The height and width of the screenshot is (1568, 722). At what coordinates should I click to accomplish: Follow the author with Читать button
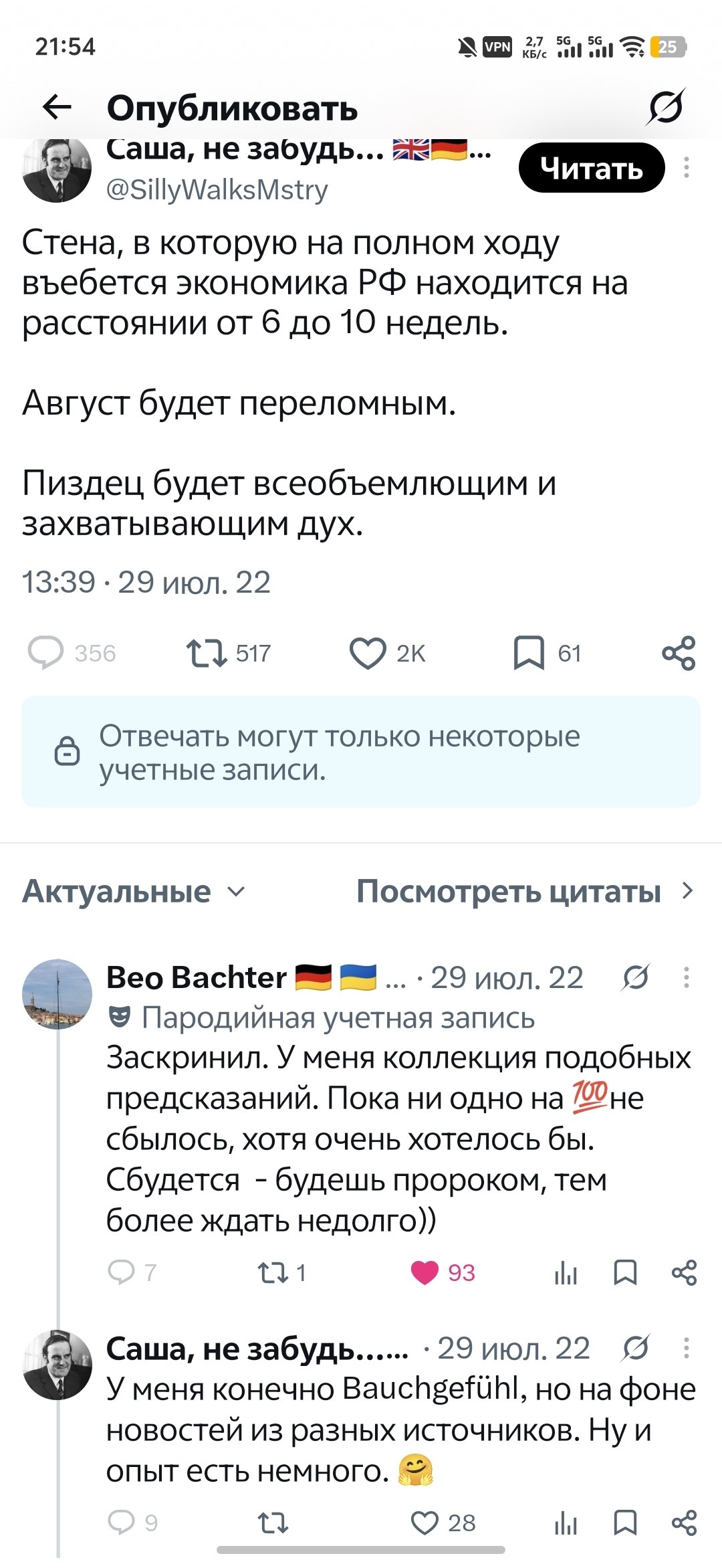pyautogui.click(x=592, y=168)
